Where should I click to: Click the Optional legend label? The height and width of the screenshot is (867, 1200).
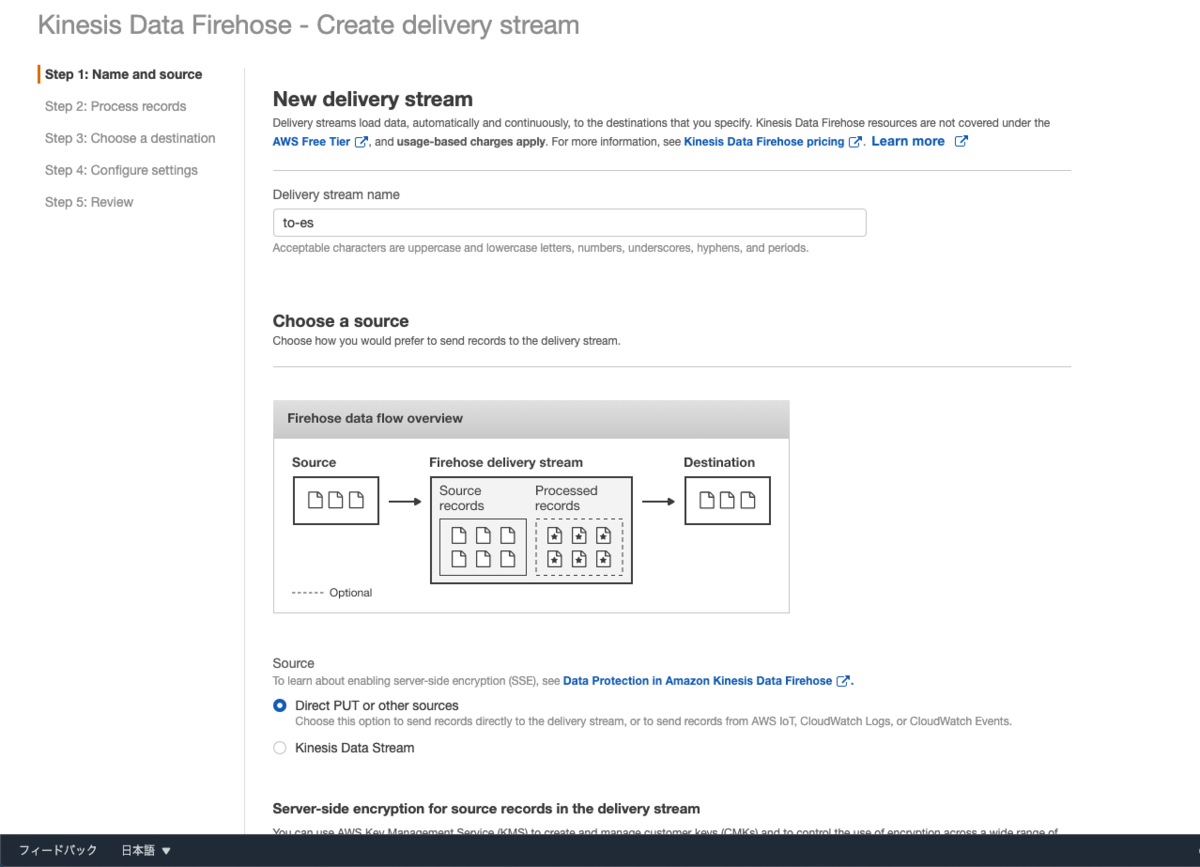pos(350,593)
